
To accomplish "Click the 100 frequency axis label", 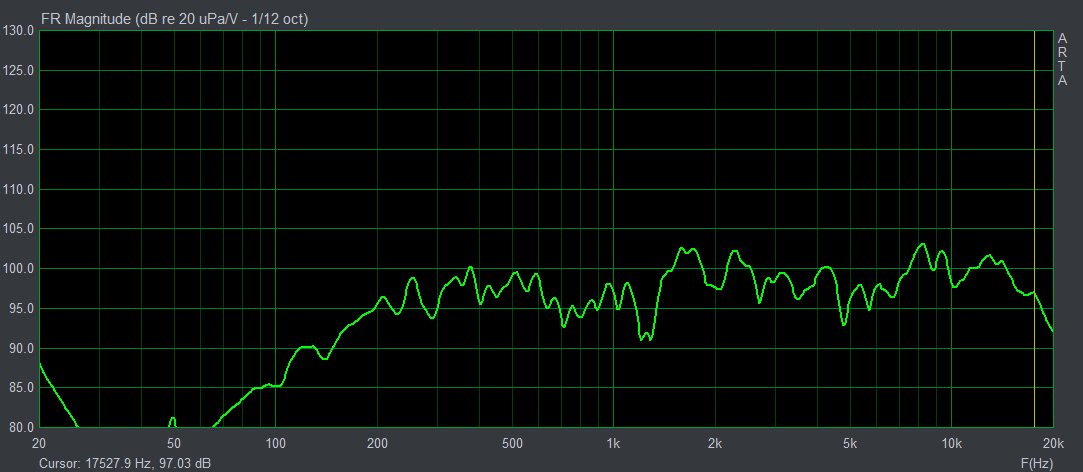I will click(275, 443).
